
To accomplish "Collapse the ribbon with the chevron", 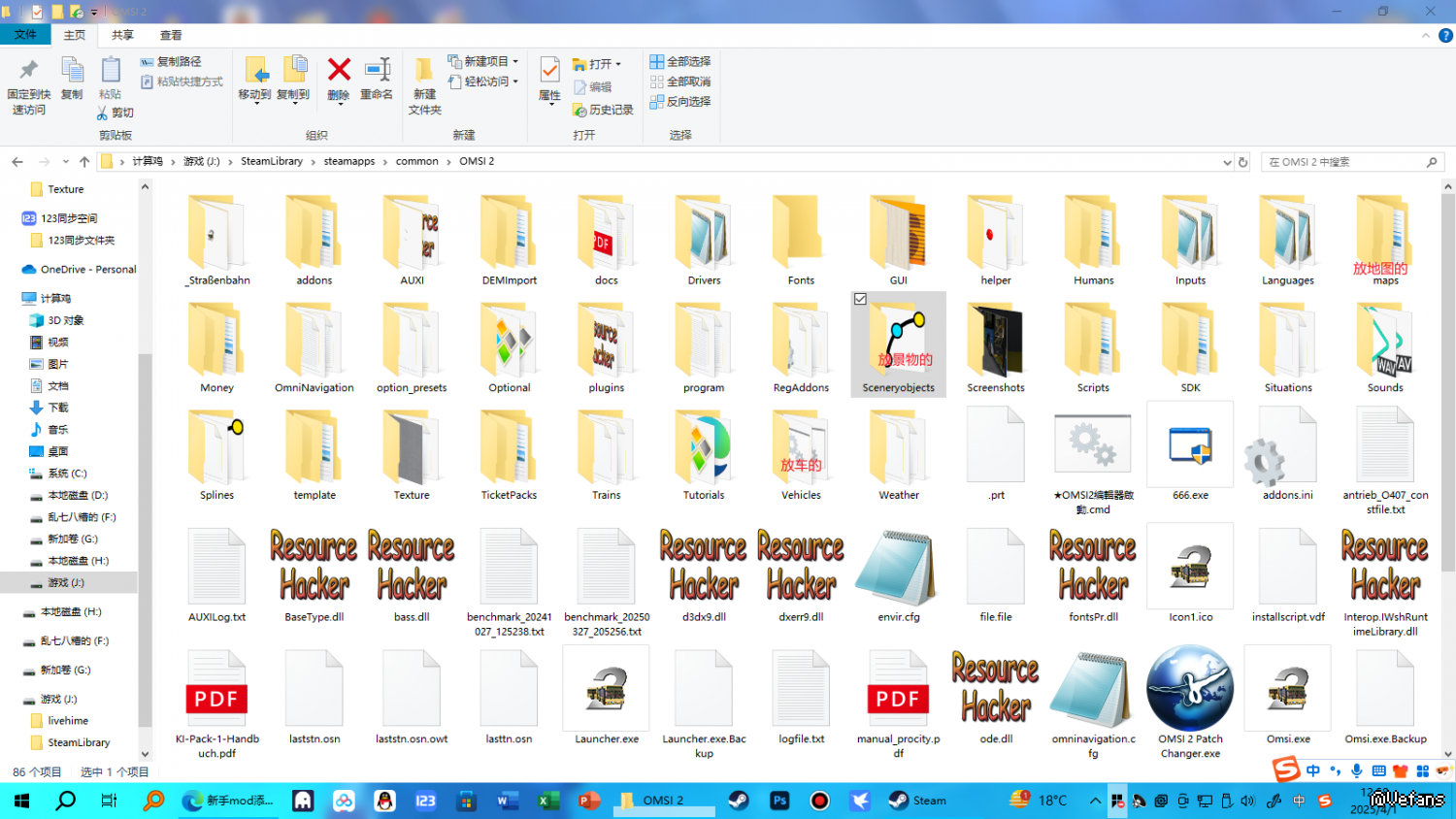I will 1426,35.
